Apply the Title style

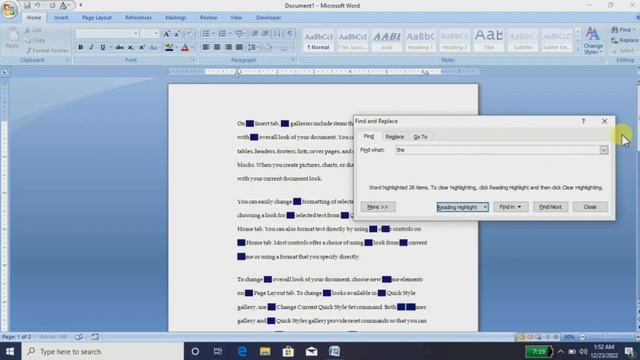[x=489, y=40]
